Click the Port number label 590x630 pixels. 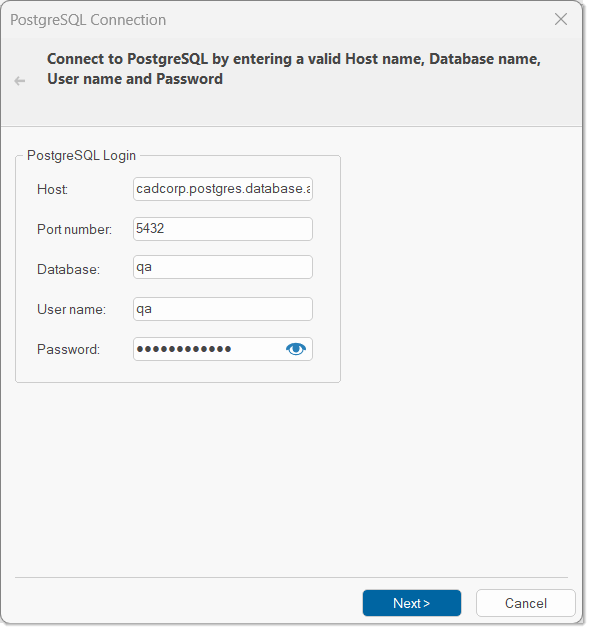[x=74, y=229]
